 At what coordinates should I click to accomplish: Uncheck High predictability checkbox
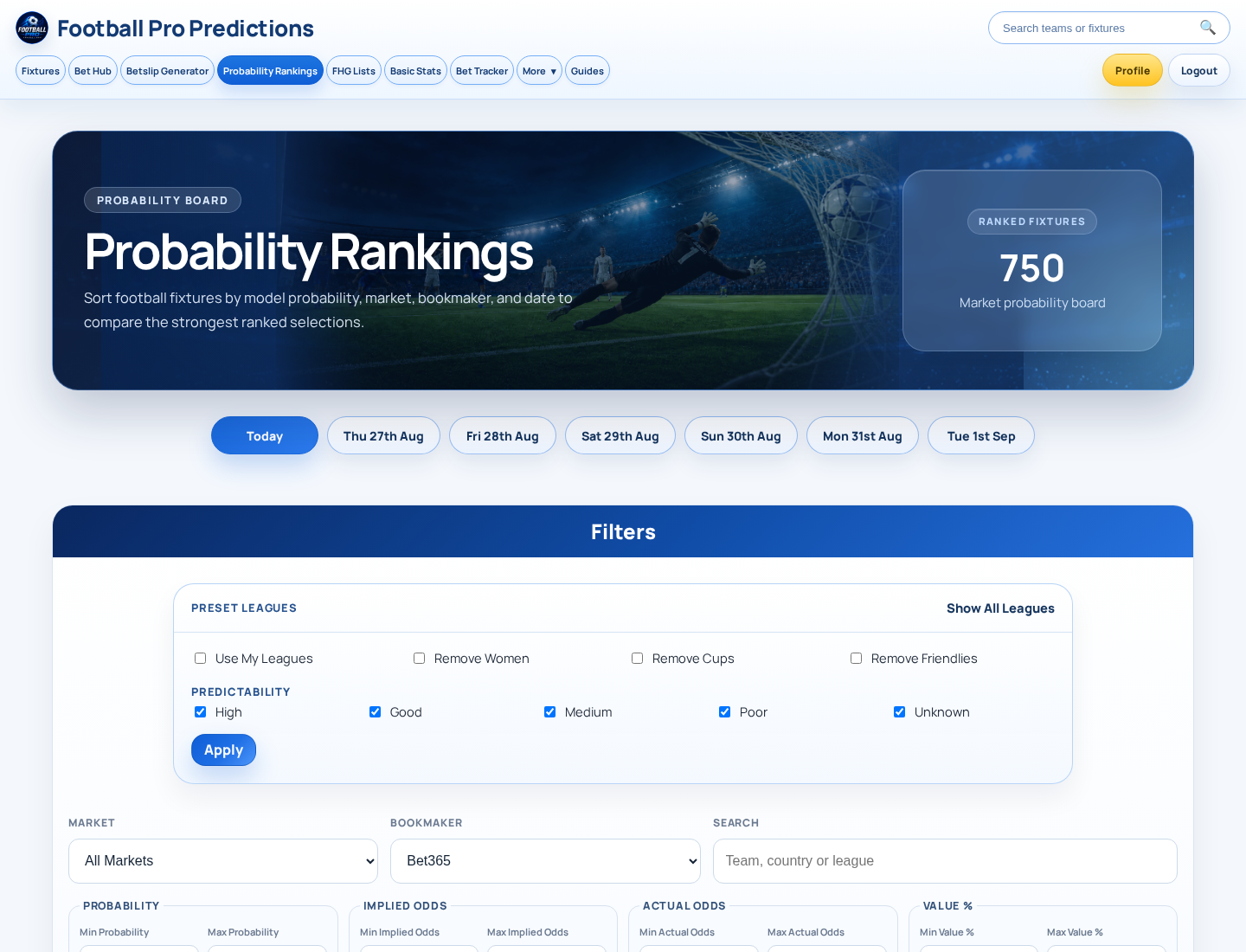pos(200,712)
